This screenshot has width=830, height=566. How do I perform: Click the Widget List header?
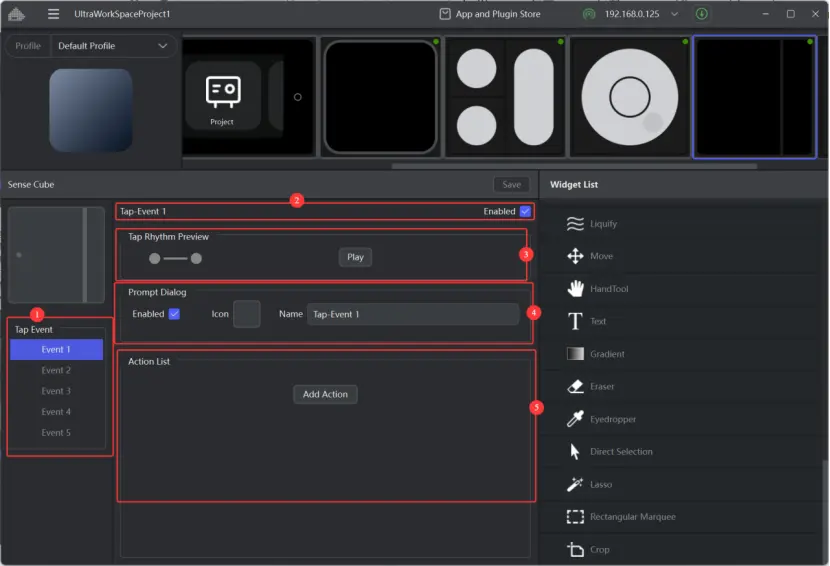pyautogui.click(x=574, y=184)
